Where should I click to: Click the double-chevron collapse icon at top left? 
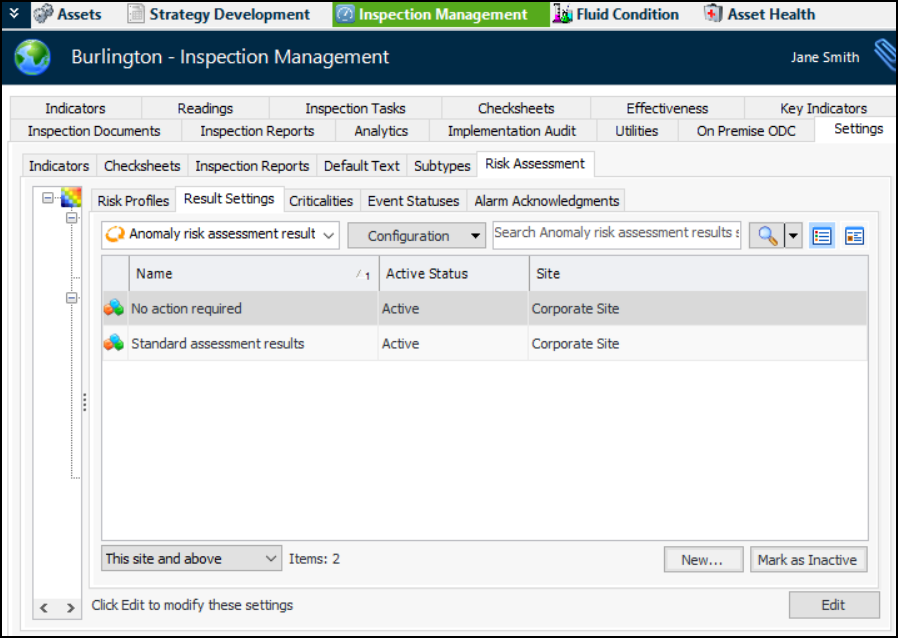(14, 13)
